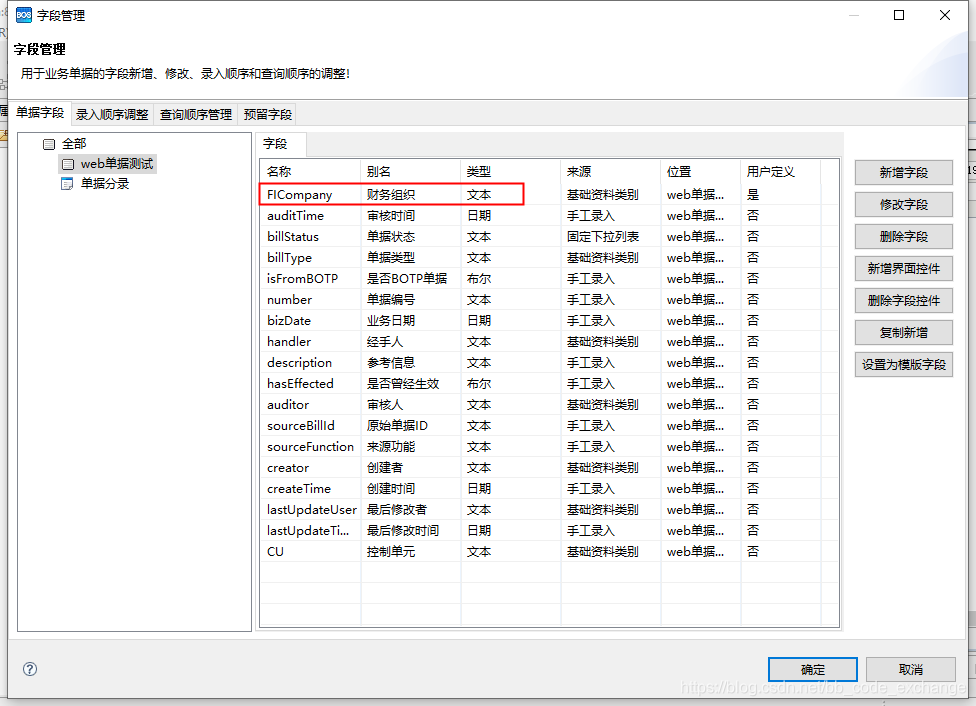976x706 pixels.
Task: Sort by the 名称 column header
Action: point(311,171)
